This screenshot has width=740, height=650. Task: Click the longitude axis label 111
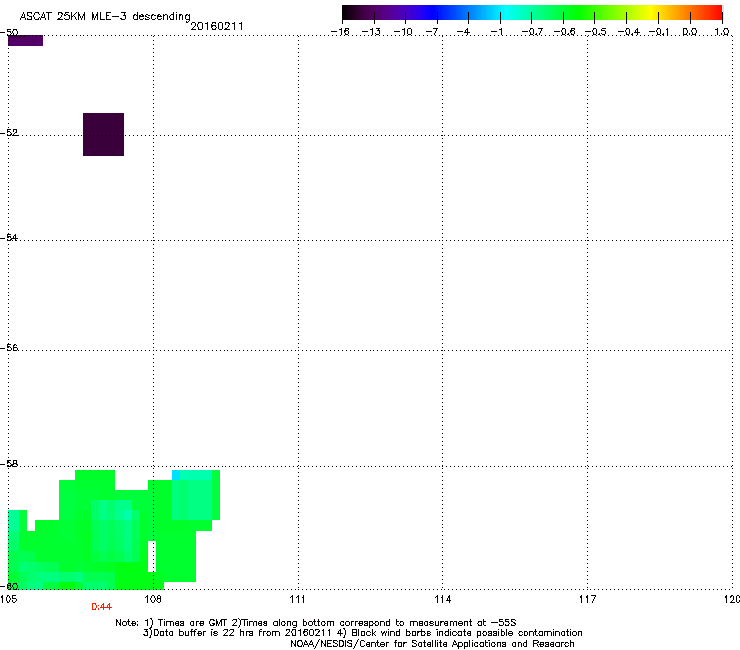tap(297, 599)
